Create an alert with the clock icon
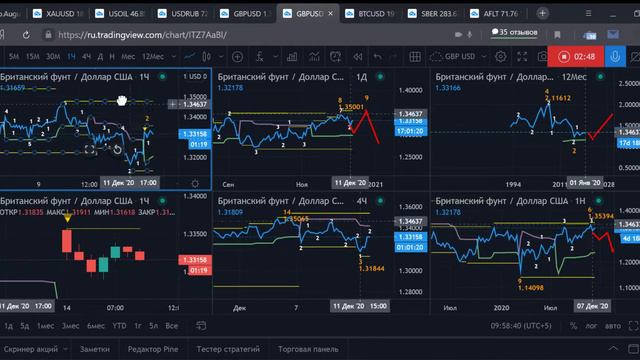 335,57
